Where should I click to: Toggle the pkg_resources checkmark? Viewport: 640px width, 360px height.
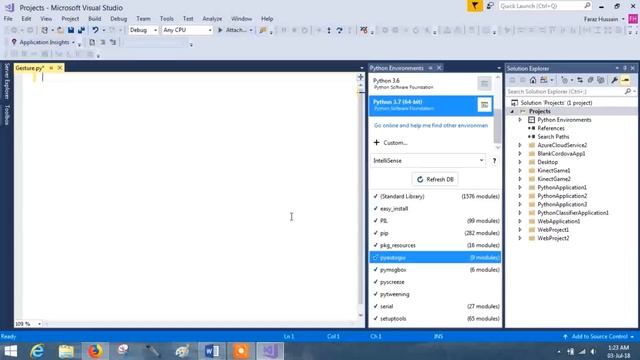tap(376, 245)
